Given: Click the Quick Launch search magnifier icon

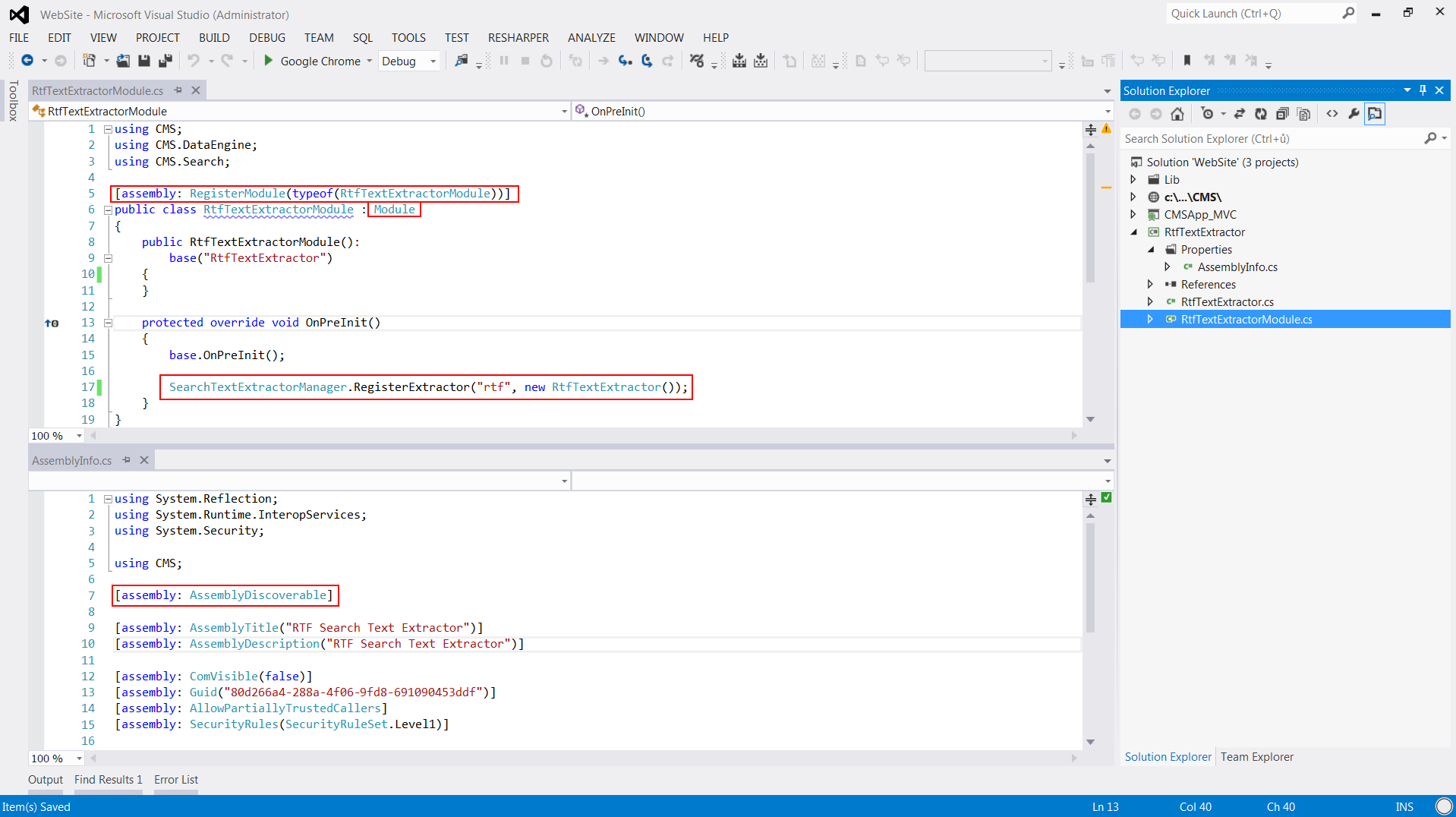Looking at the screenshot, I should (1348, 13).
